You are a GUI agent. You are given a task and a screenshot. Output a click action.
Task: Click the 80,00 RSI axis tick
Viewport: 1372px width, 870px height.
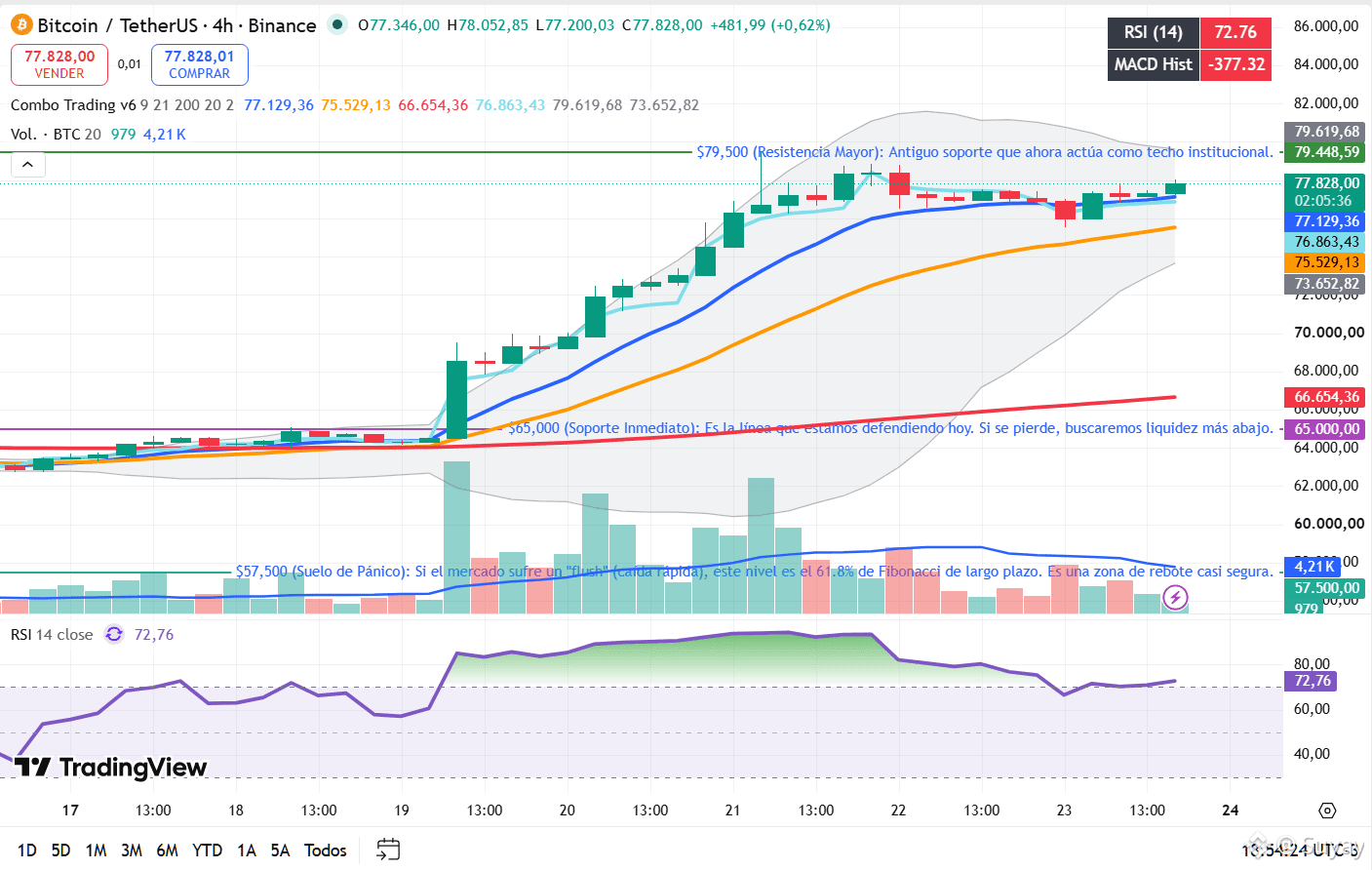click(x=1312, y=664)
